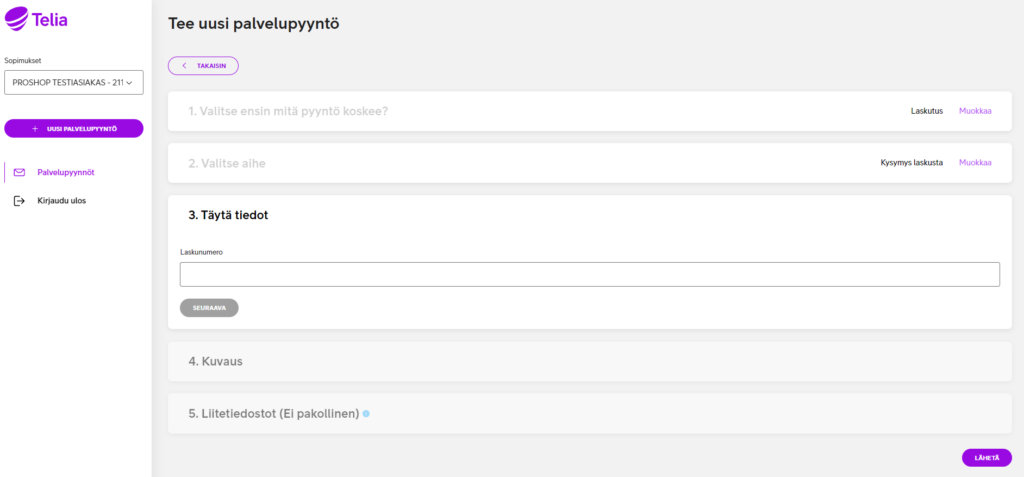Open the Sopimukset contract dropdown
Screen dimensions: 1024x477
pyautogui.click(x=74, y=82)
